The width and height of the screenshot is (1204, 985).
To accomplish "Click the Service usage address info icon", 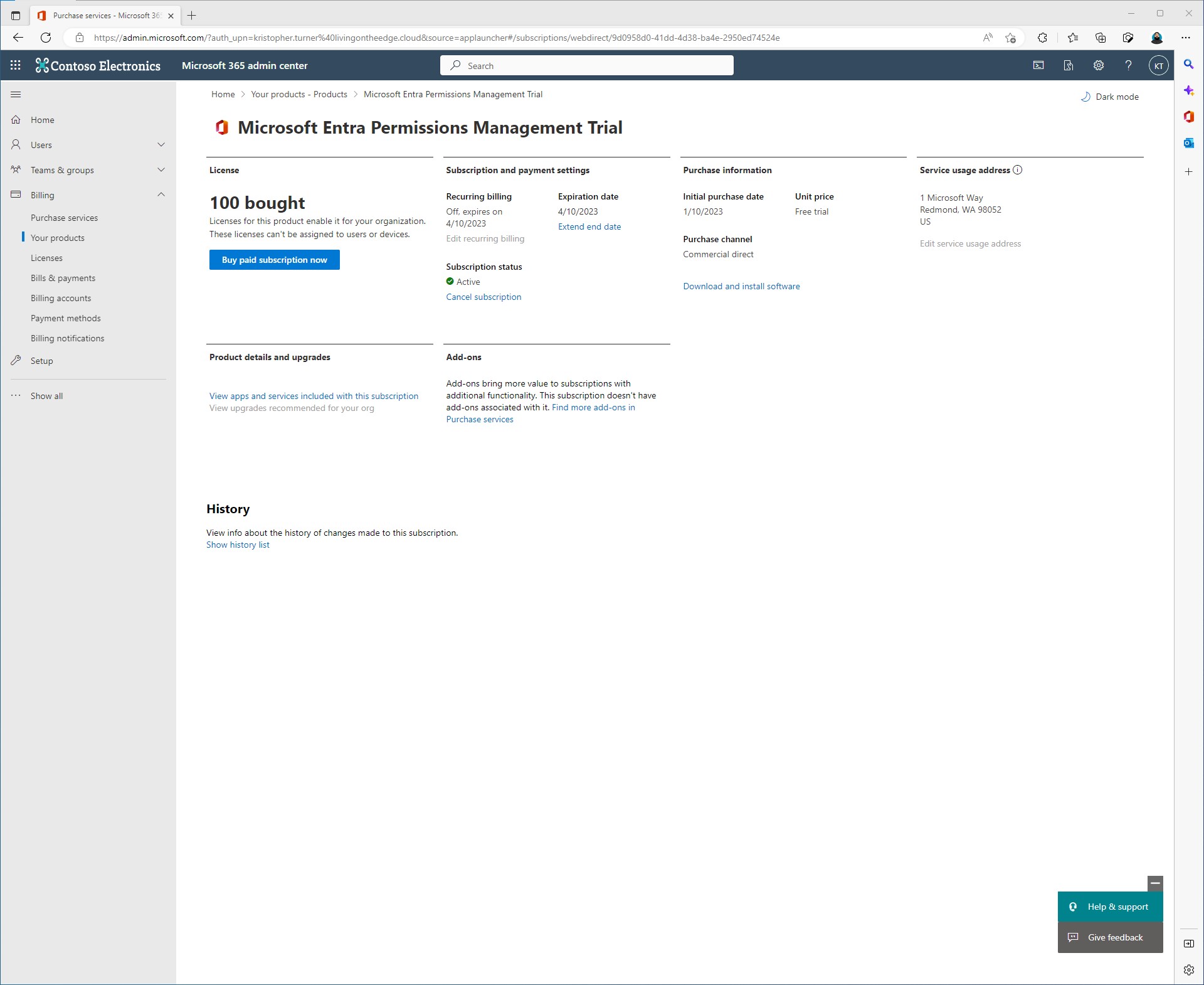I will coord(1018,170).
